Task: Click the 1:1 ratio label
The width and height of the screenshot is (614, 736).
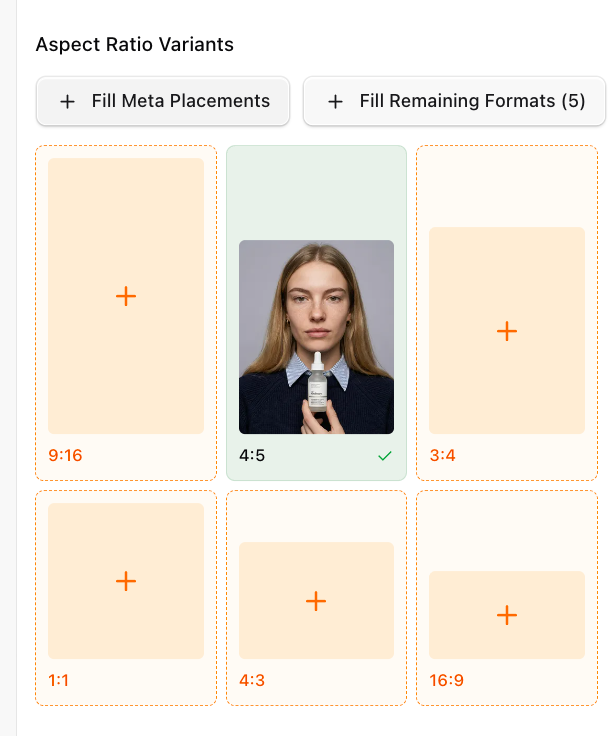Action: click(x=59, y=681)
